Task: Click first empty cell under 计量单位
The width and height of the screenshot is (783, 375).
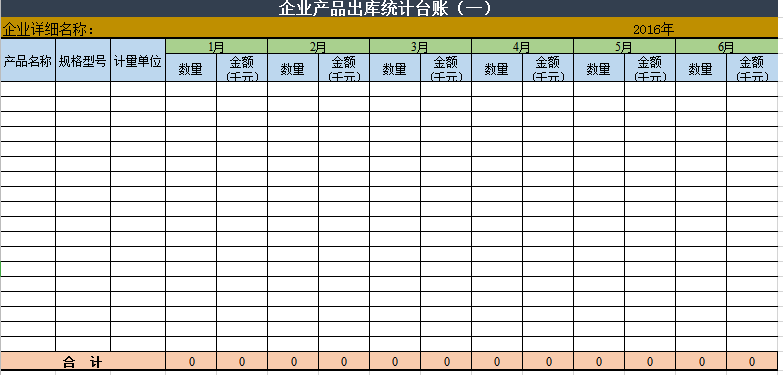Action: [138, 89]
